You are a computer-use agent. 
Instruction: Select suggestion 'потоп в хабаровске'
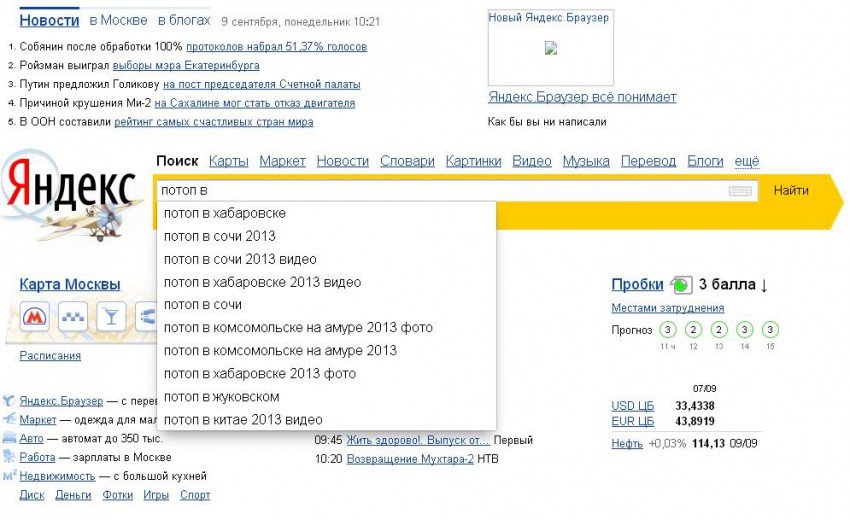(225, 213)
